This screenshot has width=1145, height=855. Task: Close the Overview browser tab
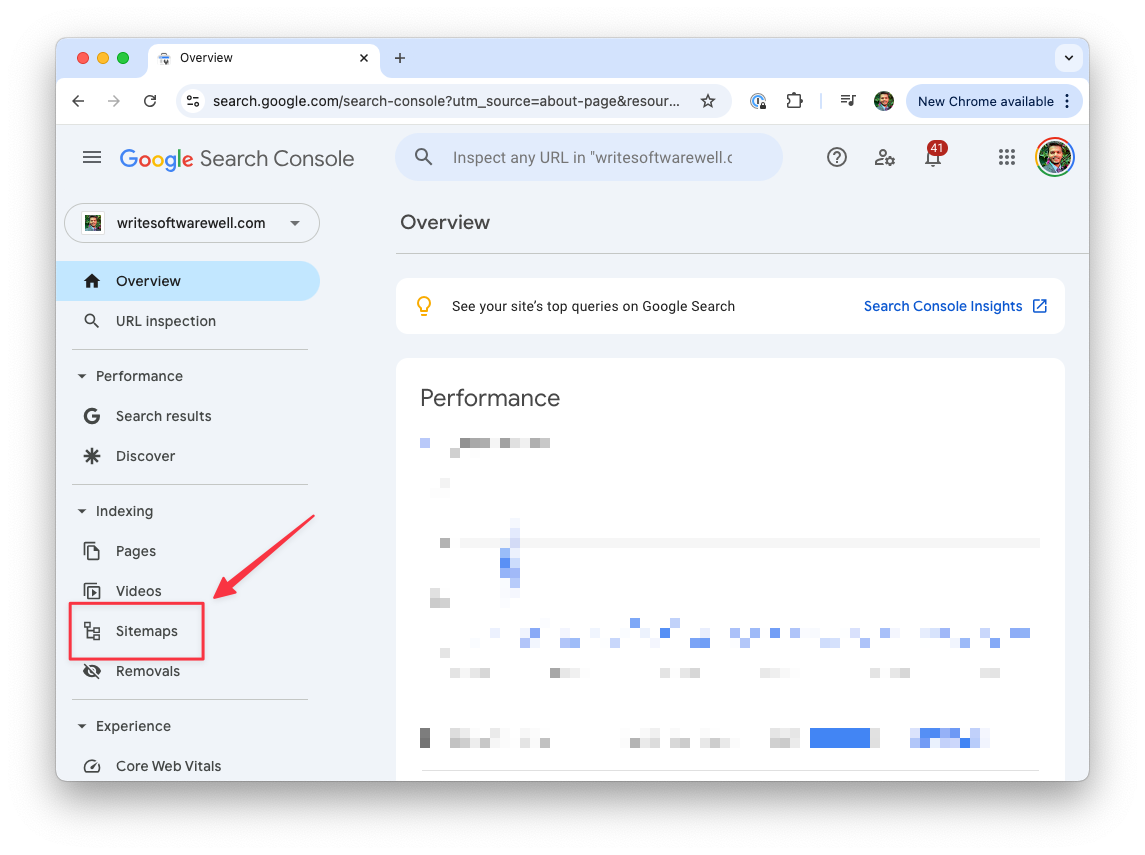[364, 58]
